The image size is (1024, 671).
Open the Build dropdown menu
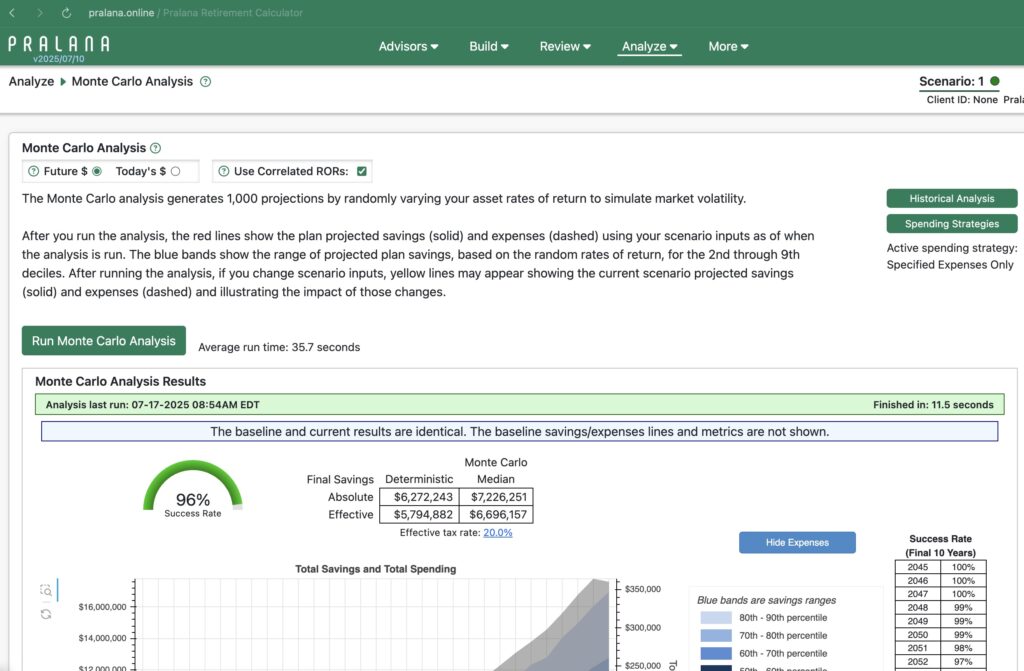click(x=488, y=46)
